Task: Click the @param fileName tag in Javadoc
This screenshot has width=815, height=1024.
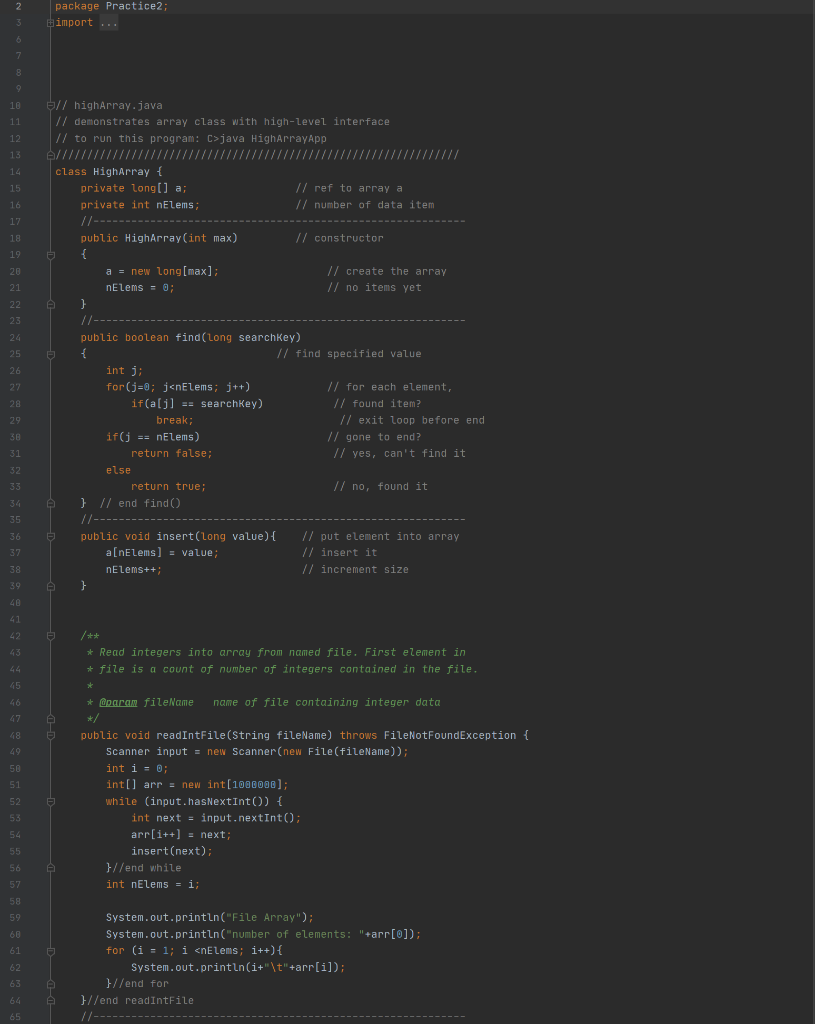Action: [117, 702]
